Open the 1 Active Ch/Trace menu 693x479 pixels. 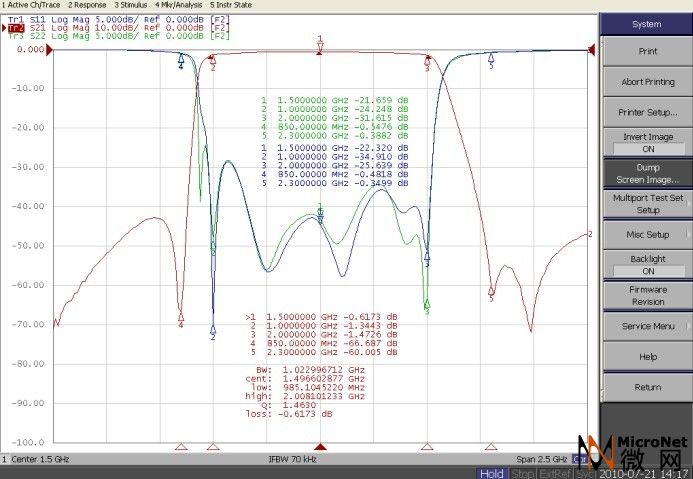click(31, 5)
